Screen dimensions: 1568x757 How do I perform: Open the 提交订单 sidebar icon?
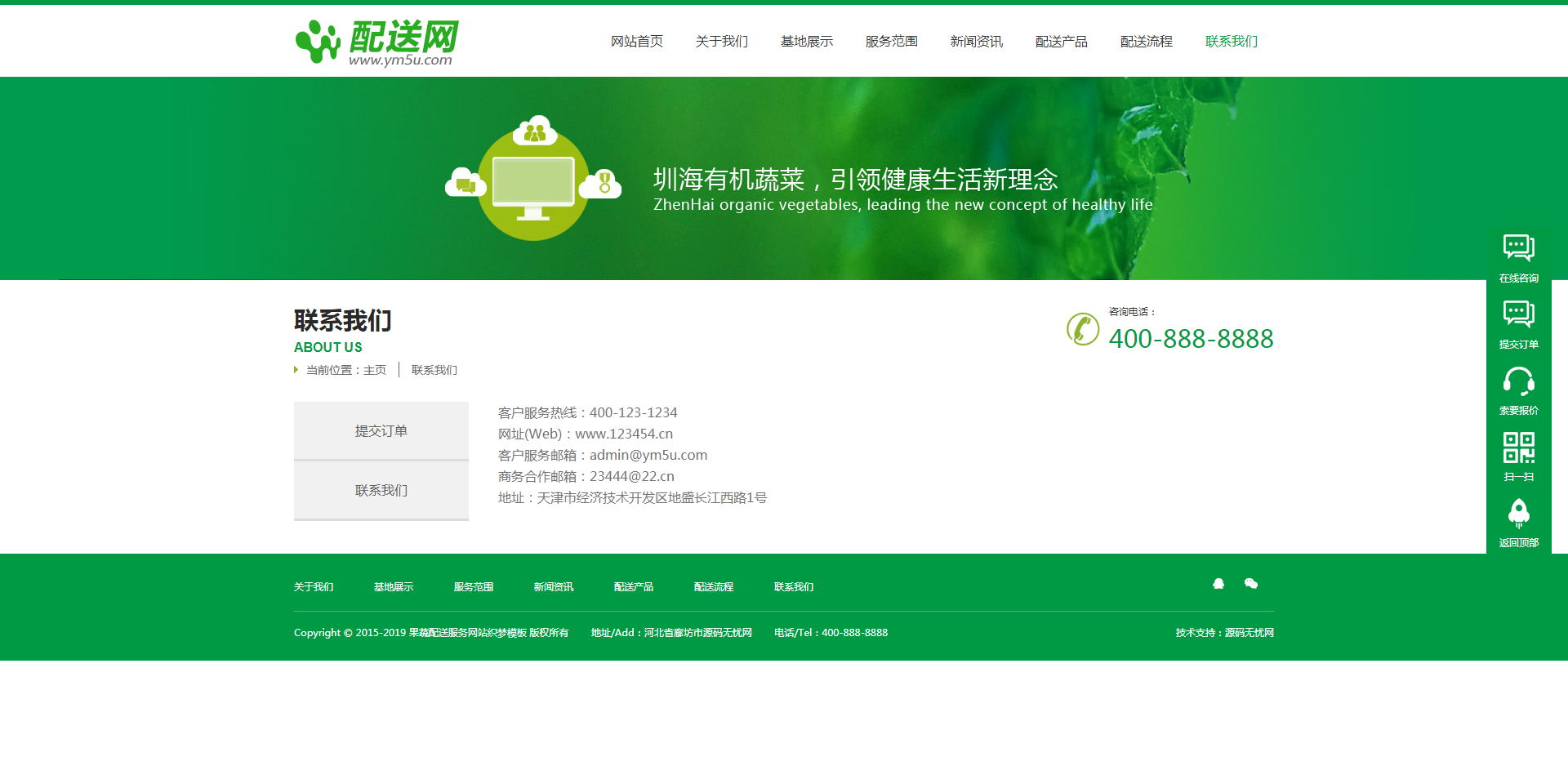click(x=1518, y=314)
